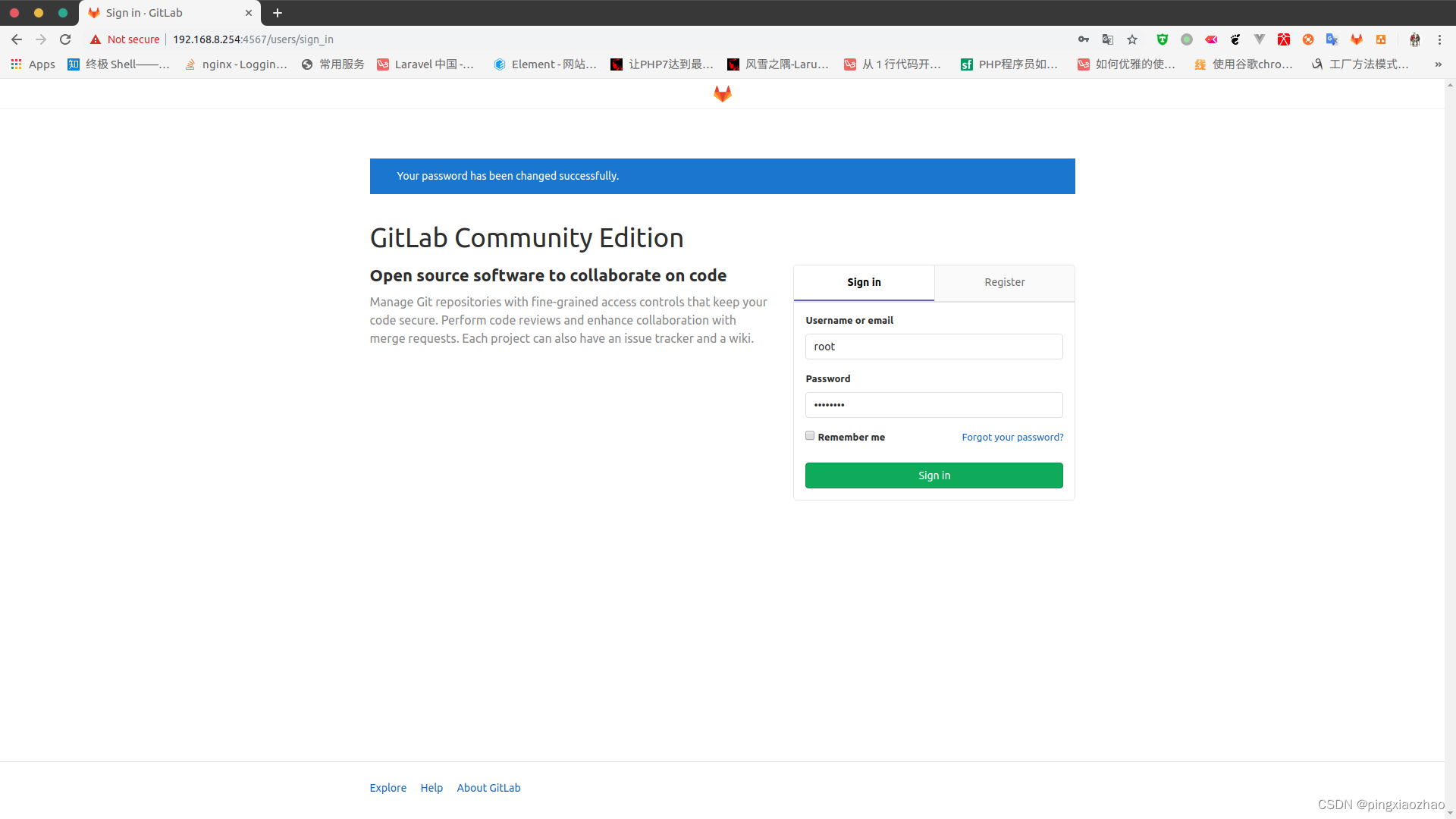The height and width of the screenshot is (819, 1456).
Task: Open the Chrome three-dot menu
Action: (1439, 39)
